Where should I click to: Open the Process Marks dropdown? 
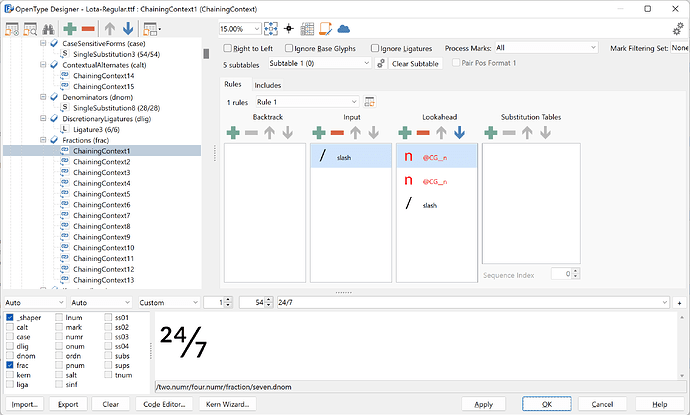(545, 47)
